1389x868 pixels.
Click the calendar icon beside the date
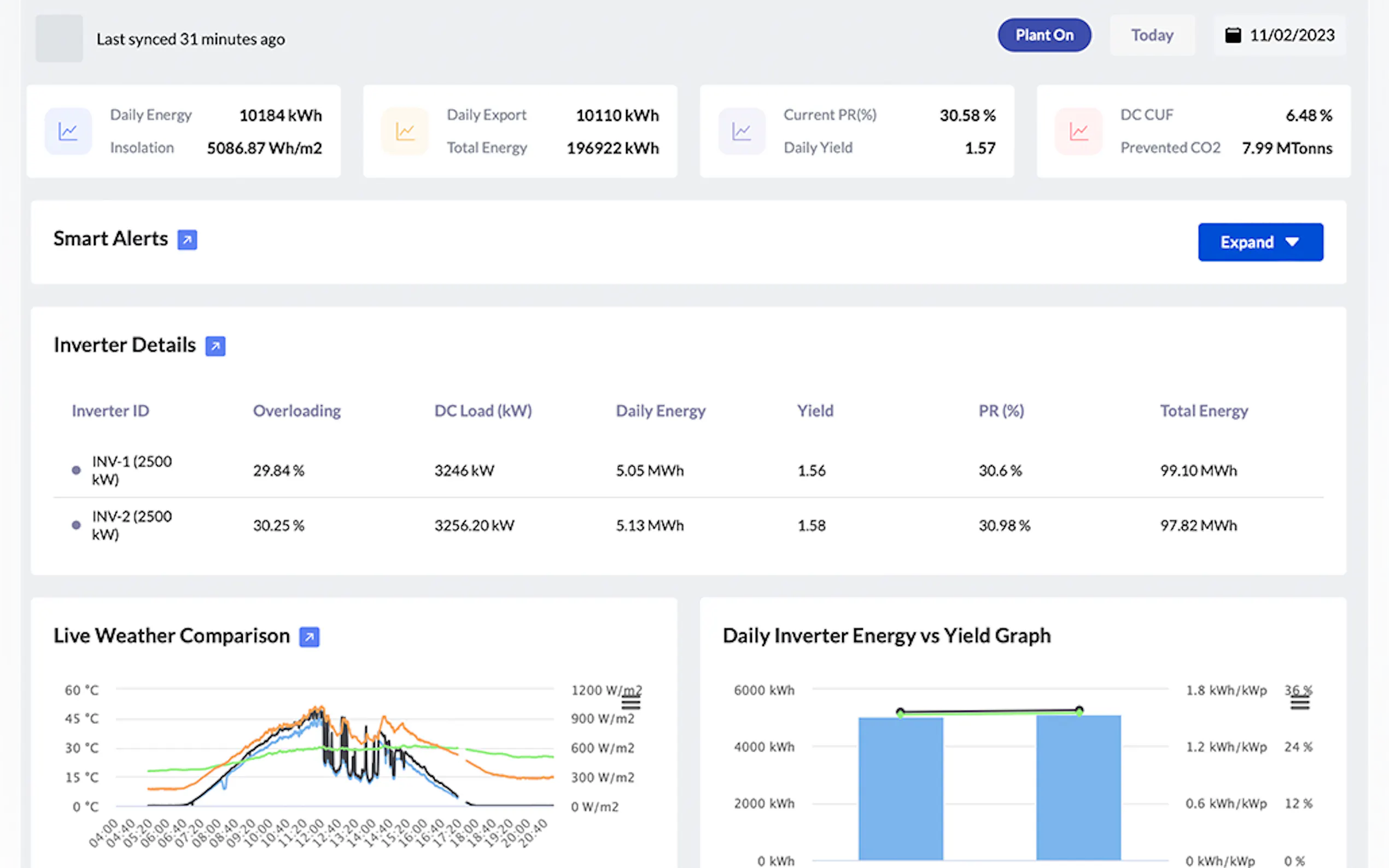(1232, 36)
